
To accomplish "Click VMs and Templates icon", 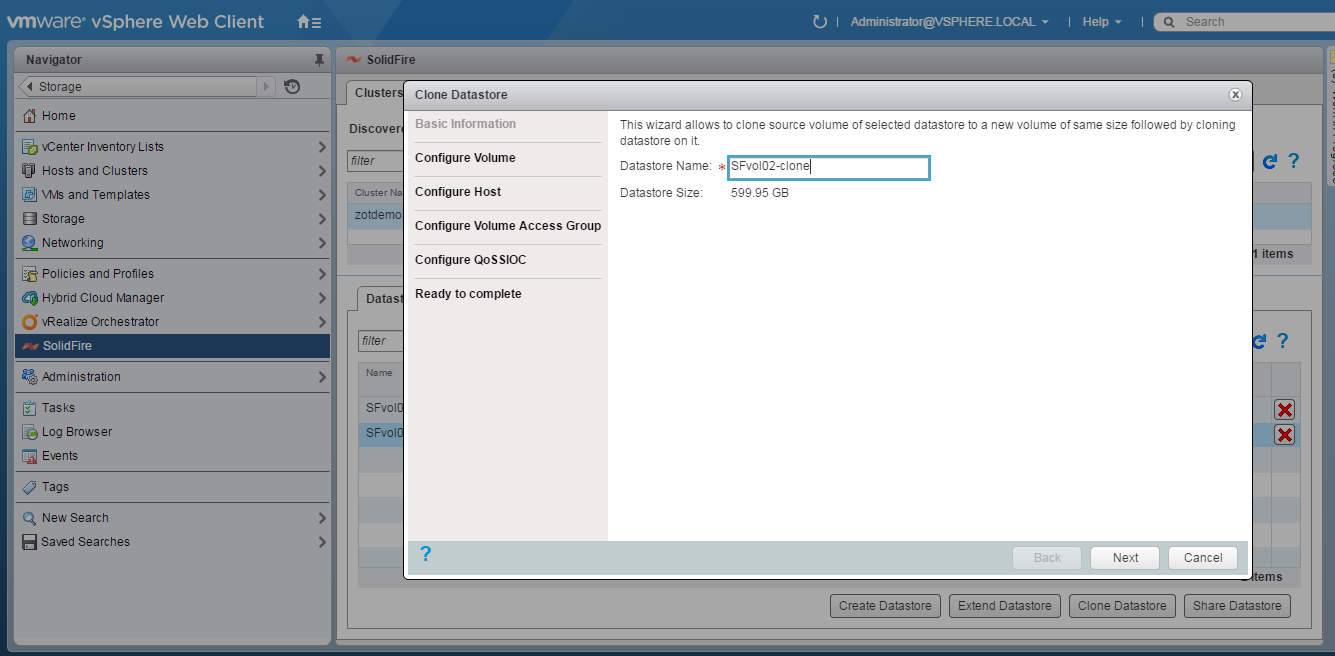I will (x=30, y=195).
